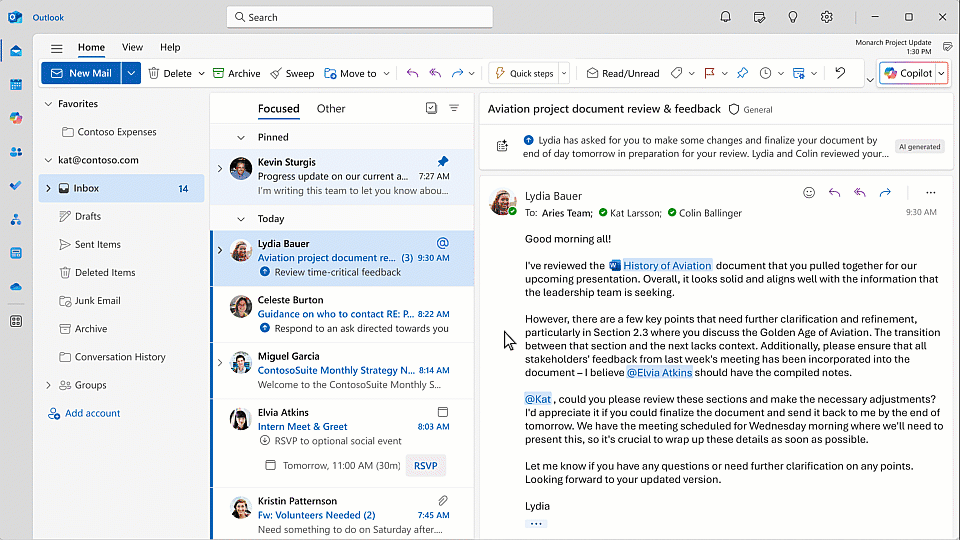Click RSVP on Intern Meet & Greet
The image size is (960, 540).
click(426, 465)
